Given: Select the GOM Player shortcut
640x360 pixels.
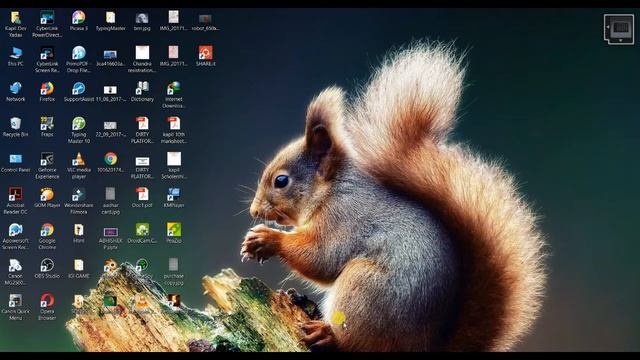Looking at the screenshot, I should 47,198.
